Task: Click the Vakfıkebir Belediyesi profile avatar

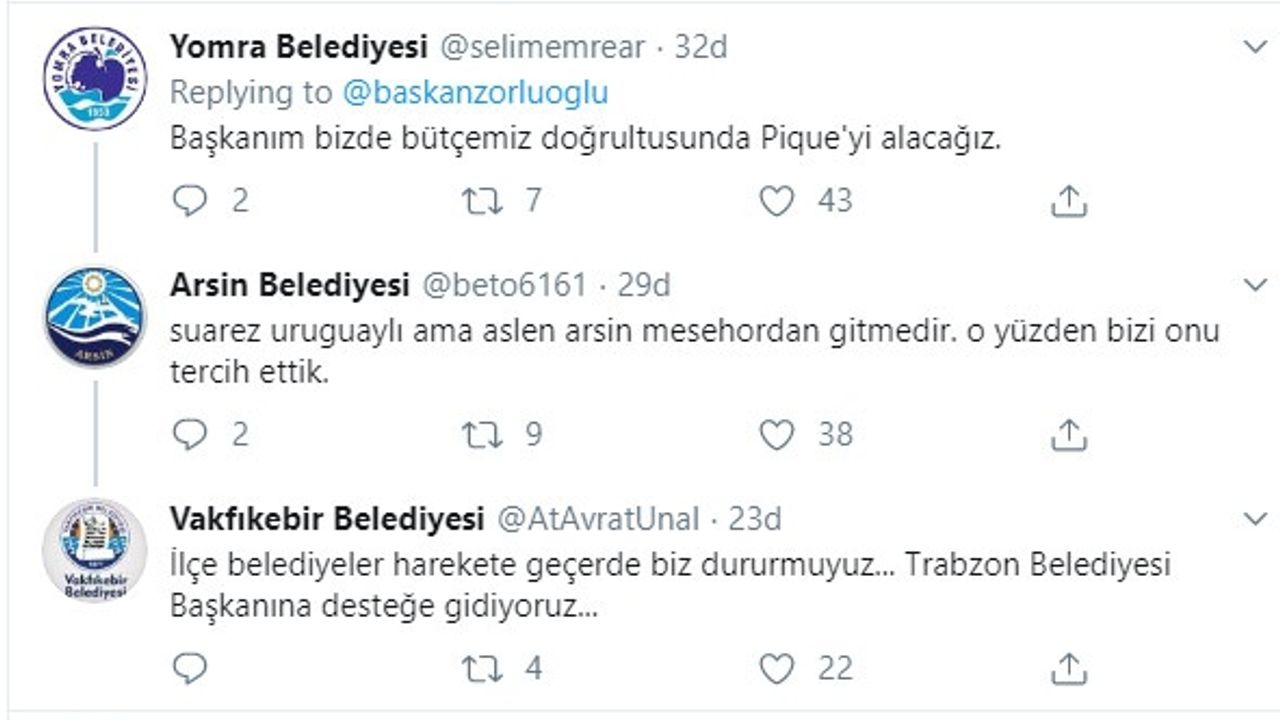Action: [95, 550]
